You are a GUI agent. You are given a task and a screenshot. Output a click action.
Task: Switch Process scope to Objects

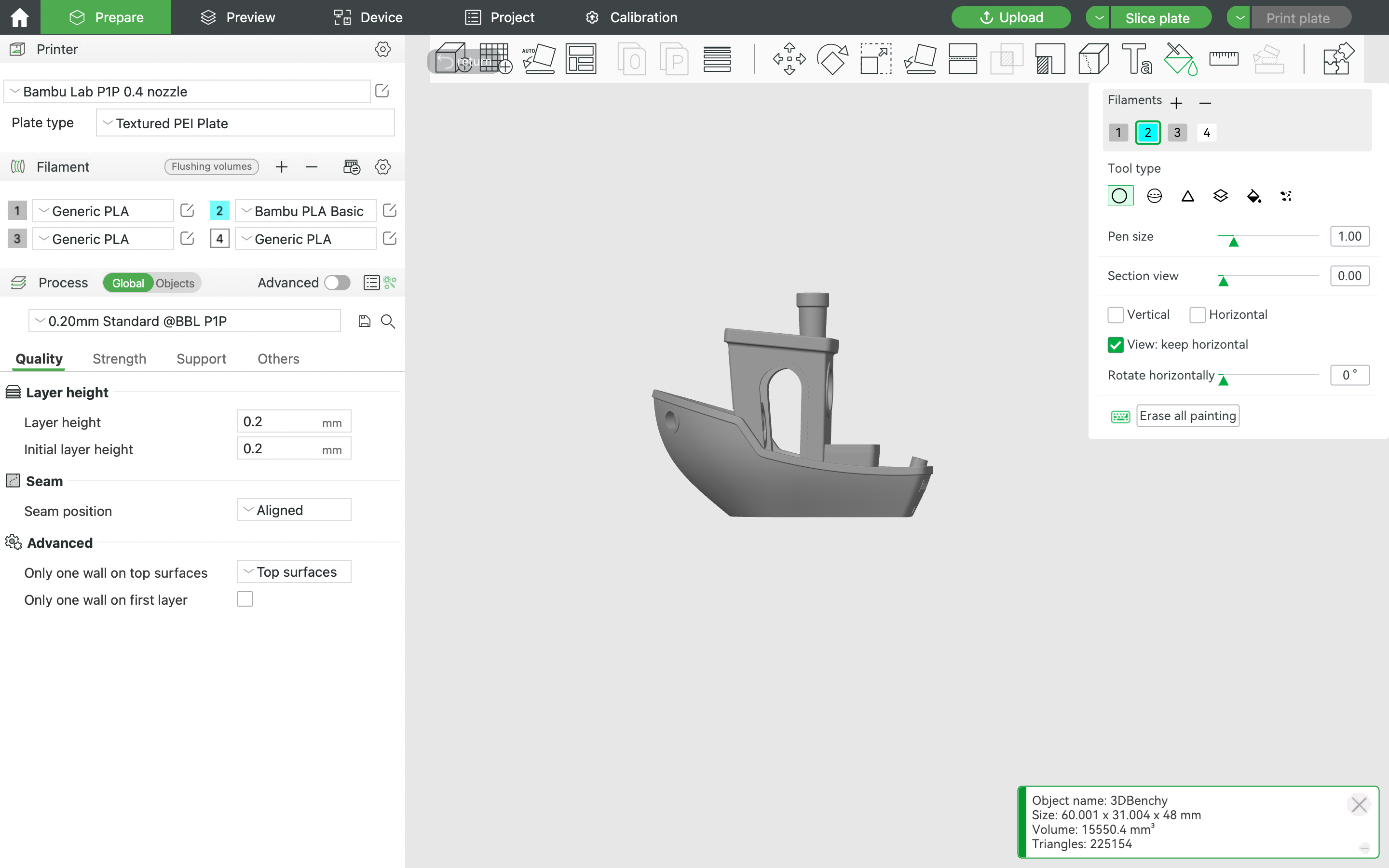point(175,283)
